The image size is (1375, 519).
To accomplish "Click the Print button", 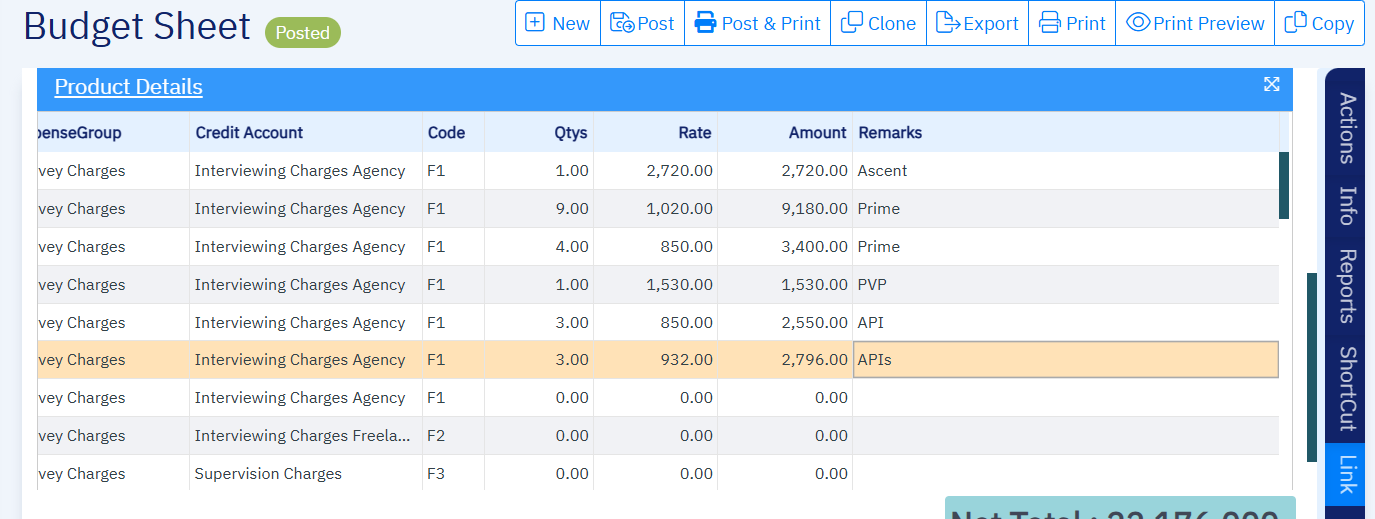I will [x=1072, y=23].
